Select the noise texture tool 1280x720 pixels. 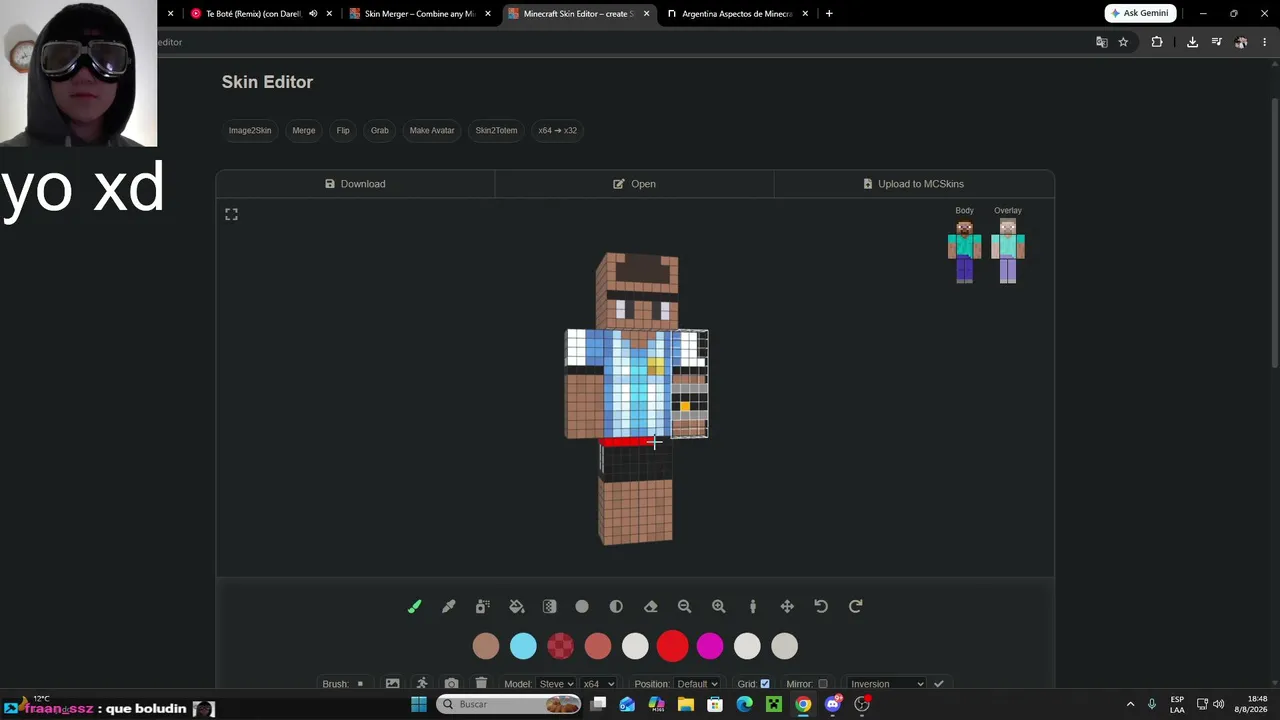pyautogui.click(x=549, y=606)
